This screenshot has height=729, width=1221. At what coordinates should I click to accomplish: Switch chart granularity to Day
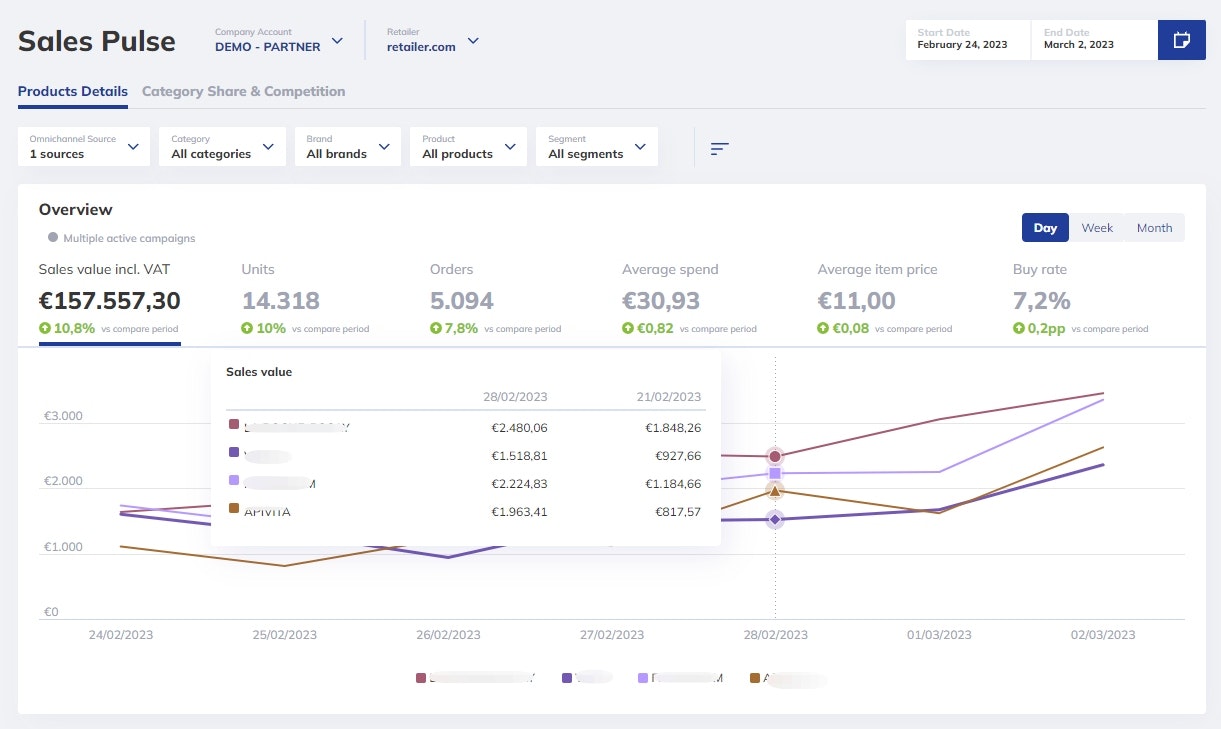pyautogui.click(x=1045, y=228)
